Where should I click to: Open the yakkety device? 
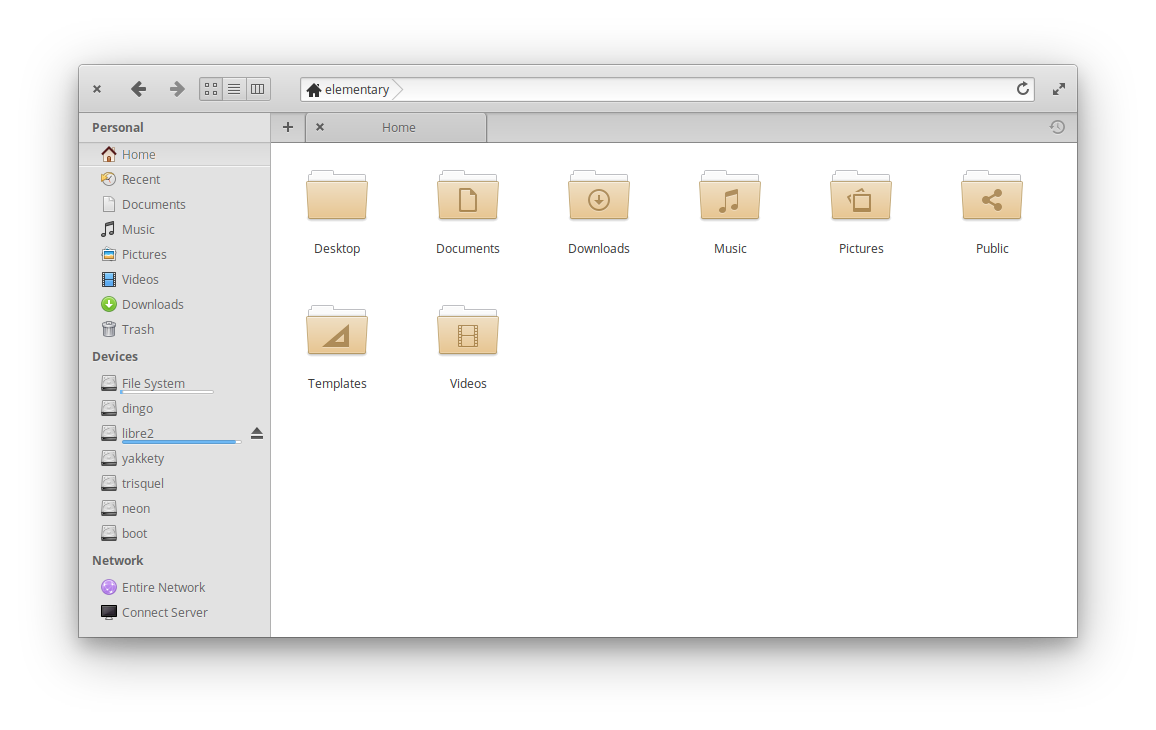143,457
